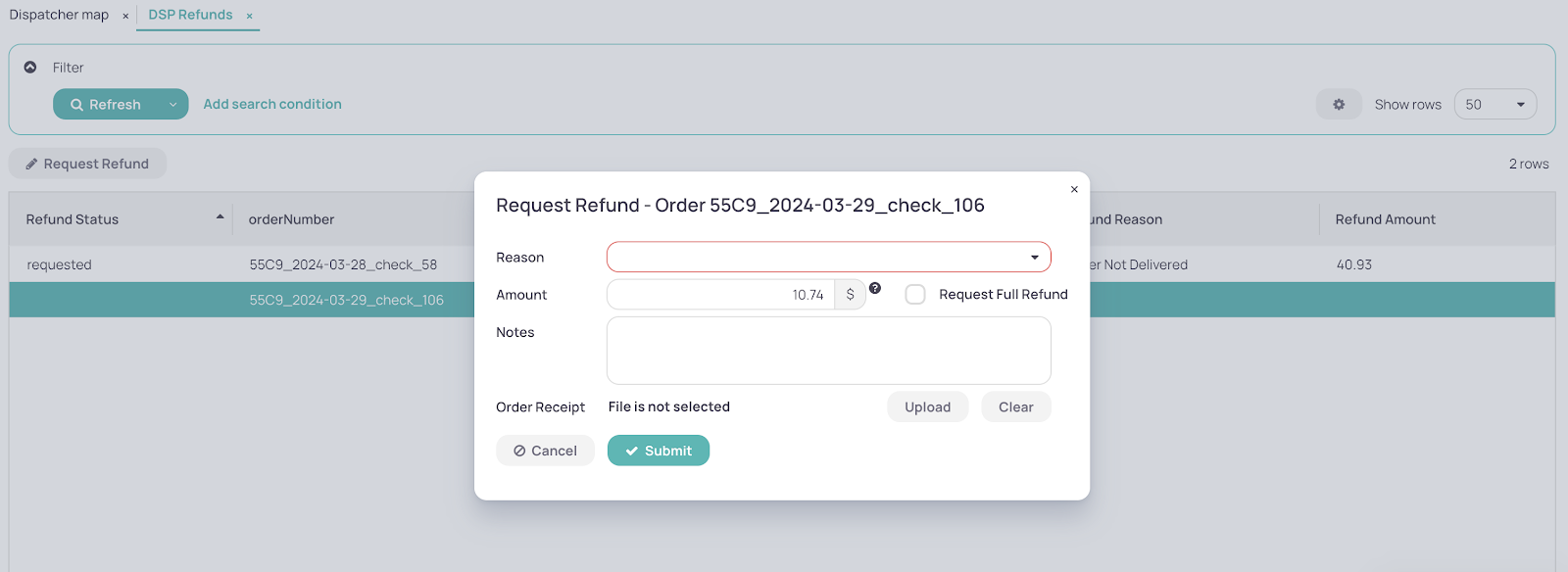
Task: Close the Request Refund dialog with X
Action: [x=1074, y=189]
